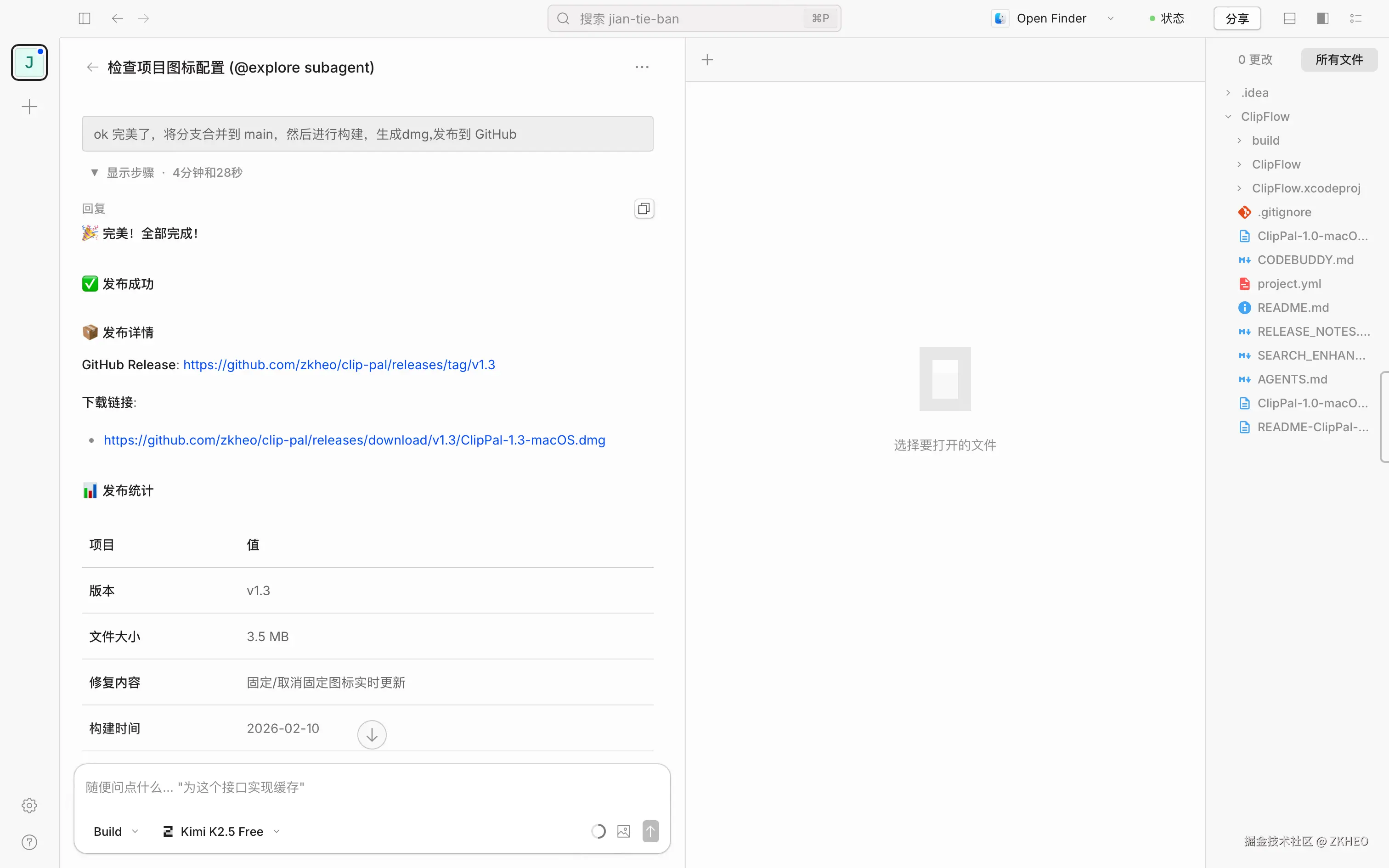Switch to the 0 更改 tab
This screenshot has width=1389, height=868.
pos(1255,60)
